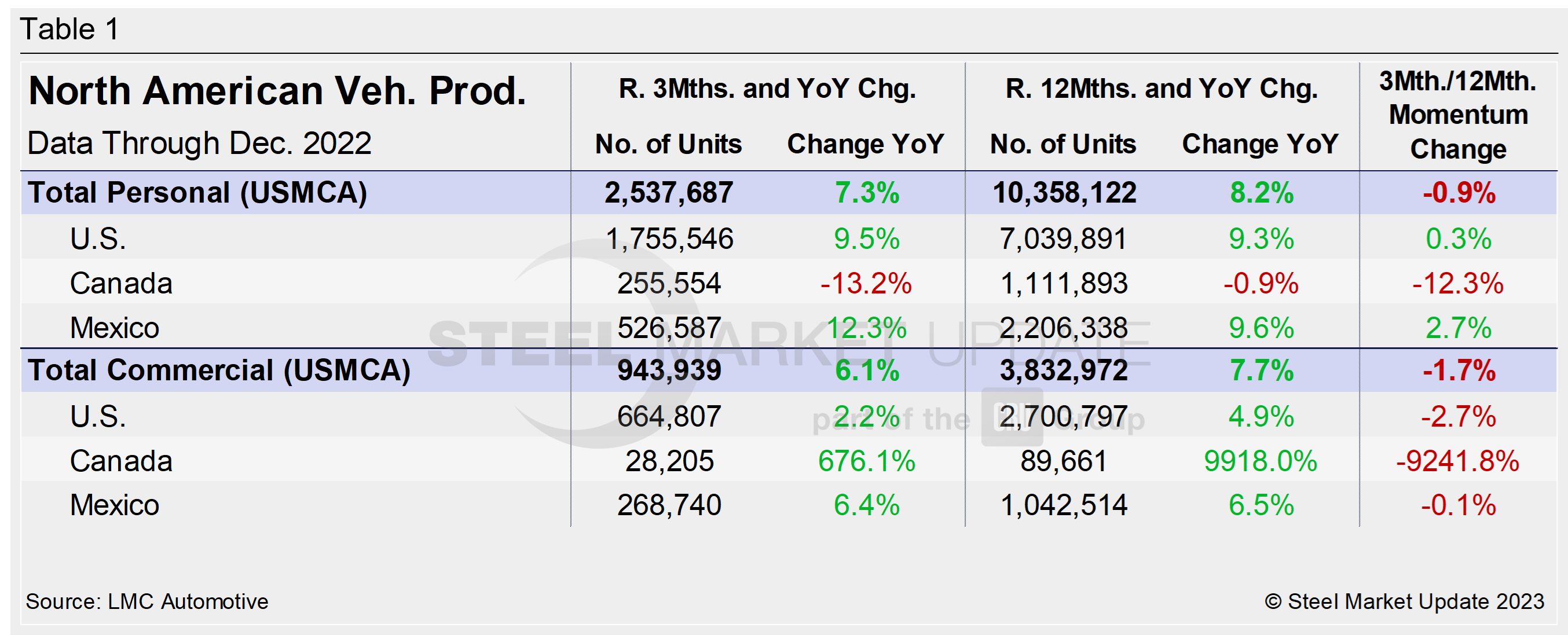Click "Data Through Dec. 2022" subtitle
The height and width of the screenshot is (635, 1568).
point(199,144)
